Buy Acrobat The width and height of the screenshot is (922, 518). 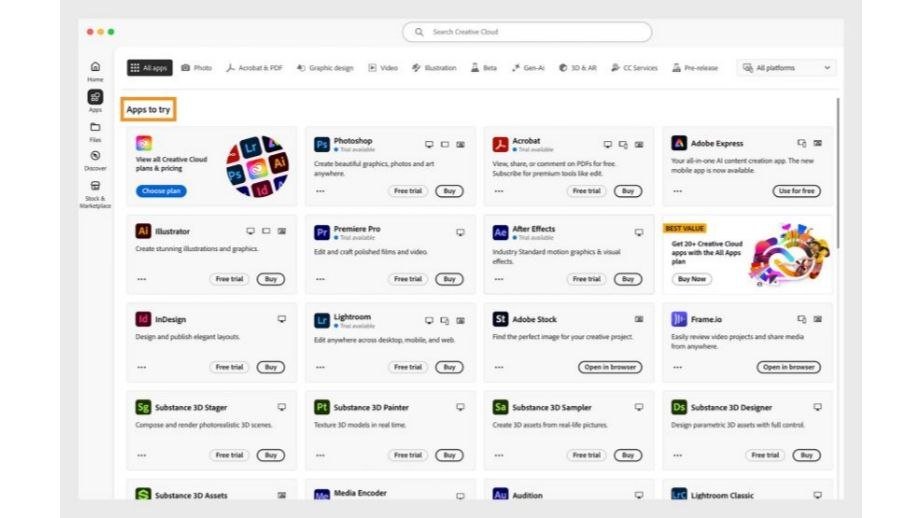click(x=628, y=191)
